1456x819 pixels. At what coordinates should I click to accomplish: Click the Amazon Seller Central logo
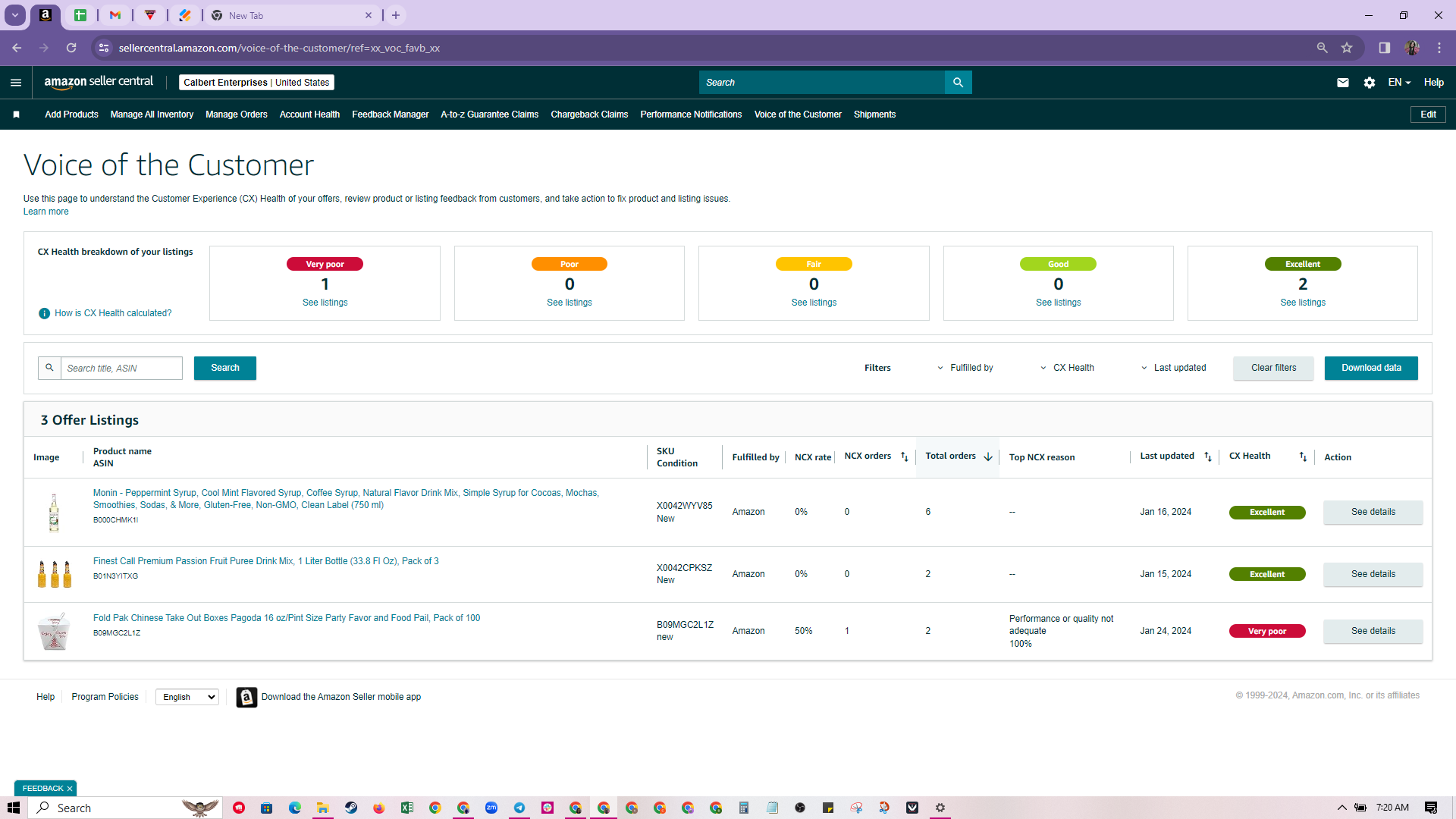click(x=99, y=82)
